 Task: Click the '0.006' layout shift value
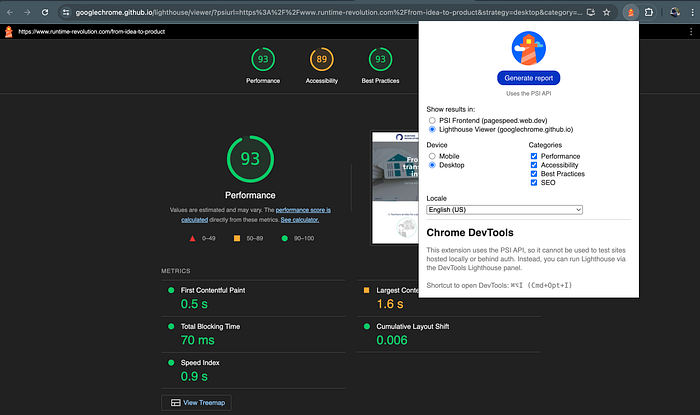pyautogui.click(x=392, y=340)
